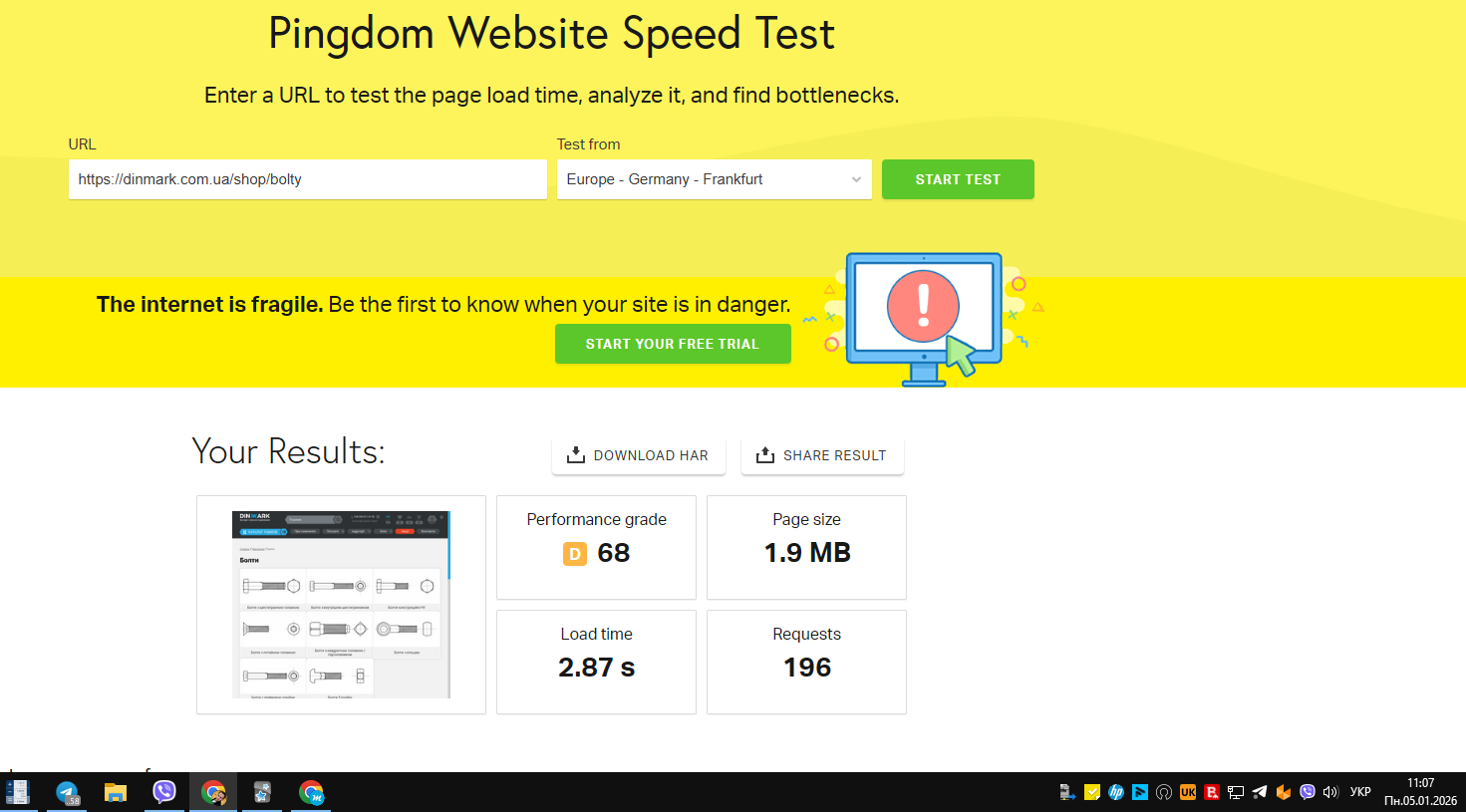The width and height of the screenshot is (1466, 812).
Task: Click the URL input field
Action: coord(308,179)
